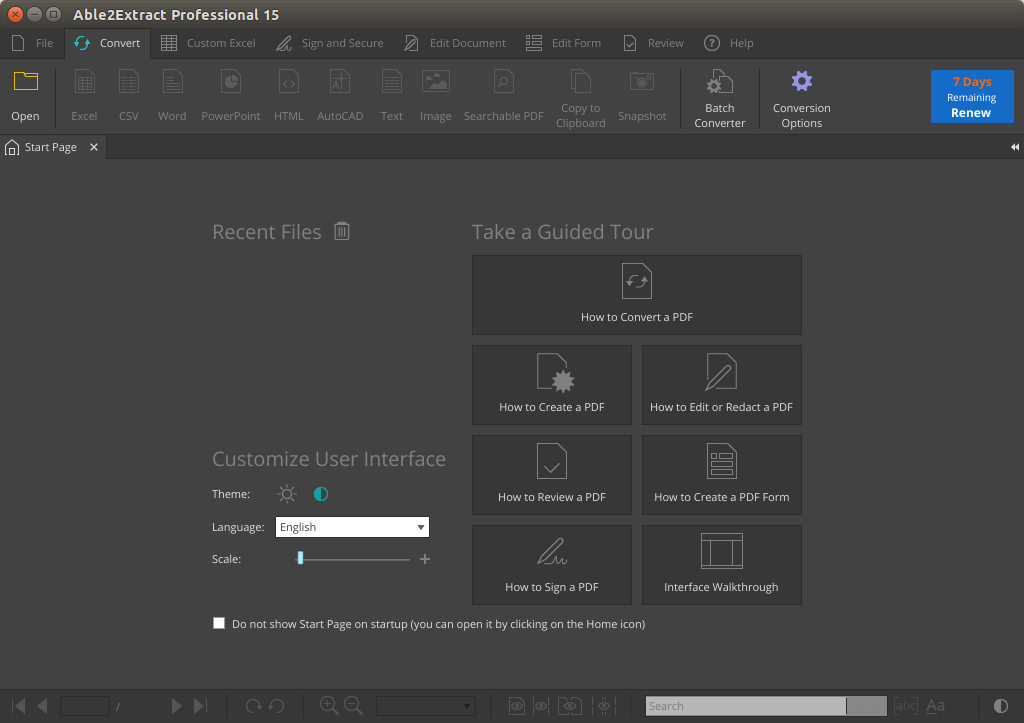Open the Batch Converter tool
The width and height of the screenshot is (1024, 723).
click(719, 98)
